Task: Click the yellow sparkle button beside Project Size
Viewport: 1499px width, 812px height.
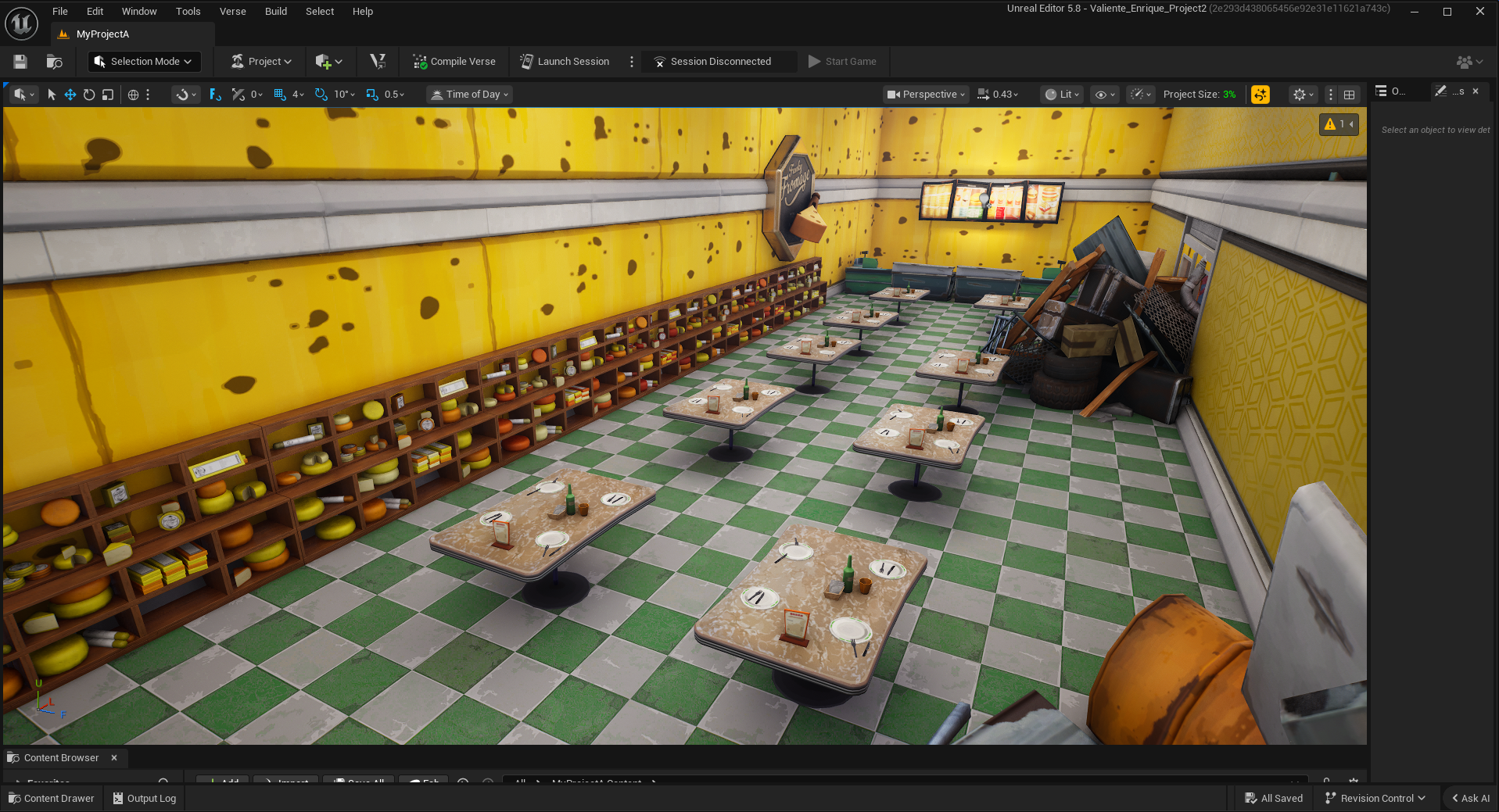Action: tap(1260, 95)
